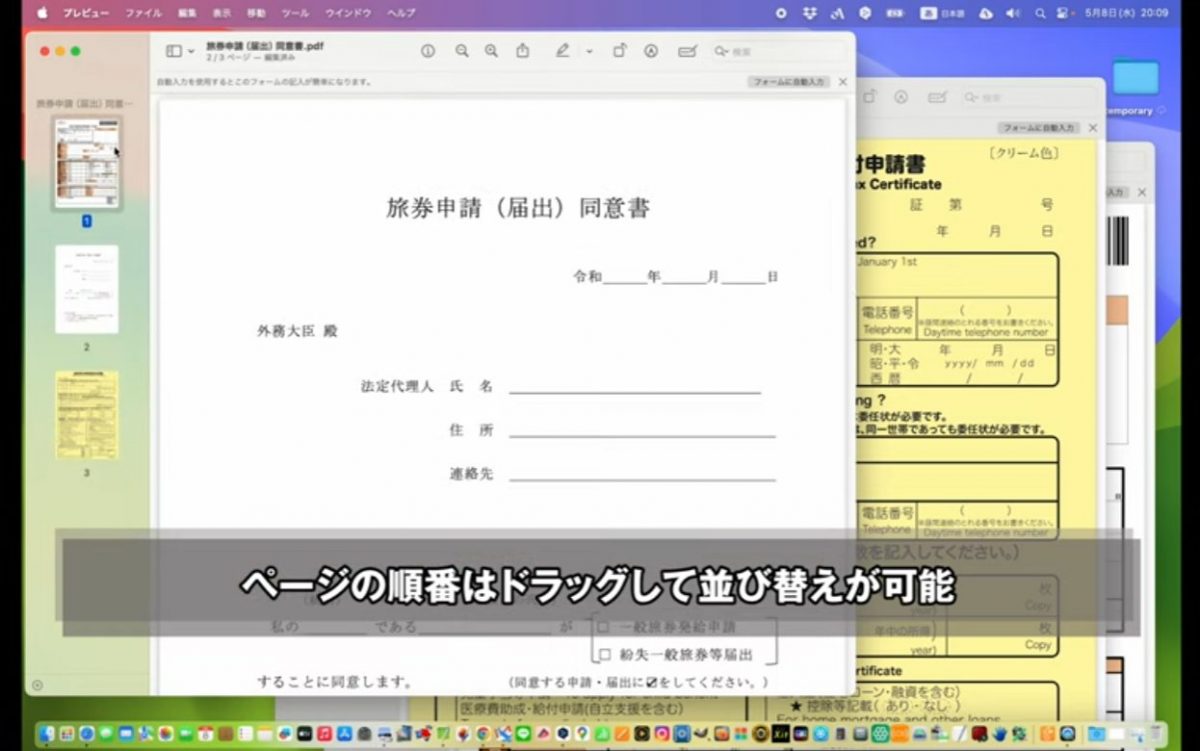Click フォームに自動入力 in front window
This screenshot has width=1200, height=751.
click(x=788, y=82)
